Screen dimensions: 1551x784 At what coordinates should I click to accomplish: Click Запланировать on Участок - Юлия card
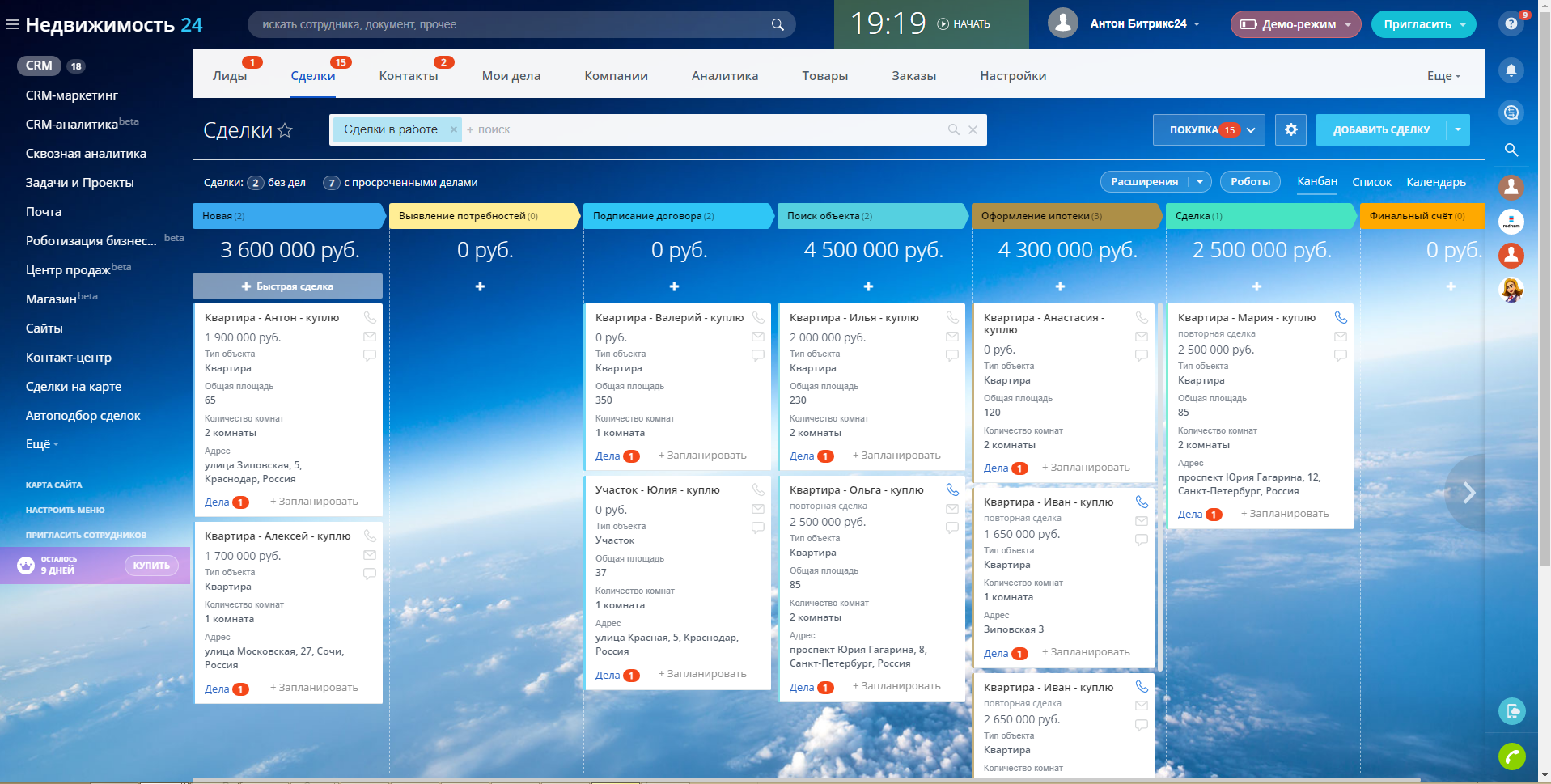click(702, 674)
